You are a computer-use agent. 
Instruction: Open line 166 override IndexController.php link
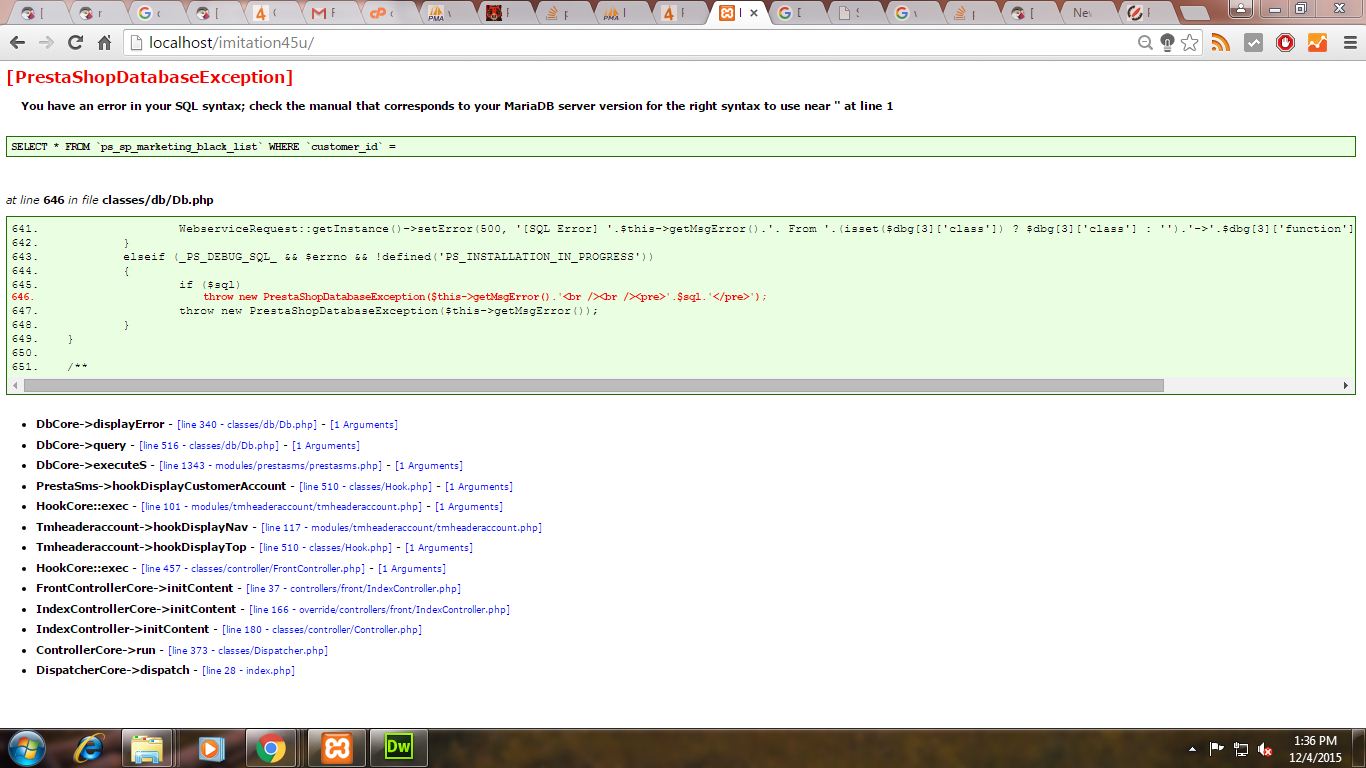pyautogui.click(x=379, y=610)
